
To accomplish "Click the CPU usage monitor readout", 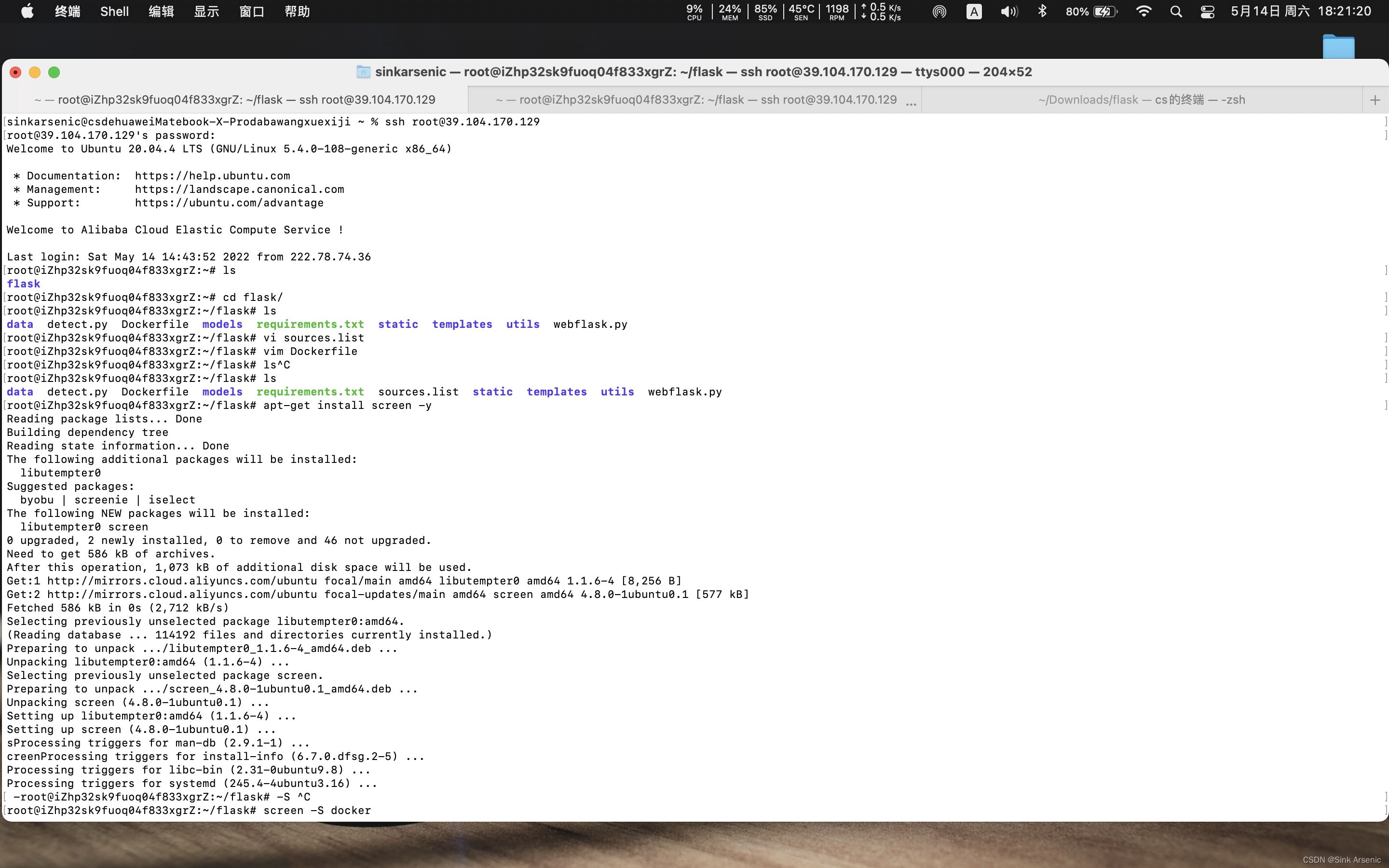I will 694,12.
